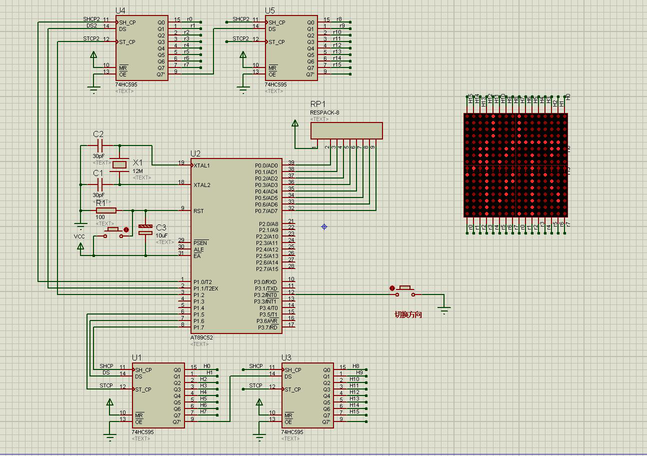Click the RST pin label on U2
The width and height of the screenshot is (647, 456).
tap(198, 211)
